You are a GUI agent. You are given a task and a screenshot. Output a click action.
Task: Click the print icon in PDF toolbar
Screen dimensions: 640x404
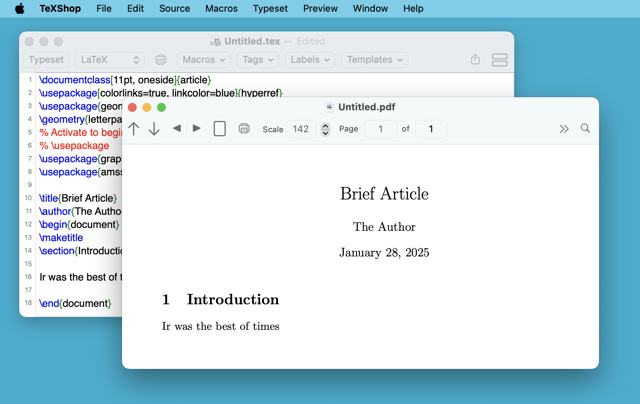point(244,129)
